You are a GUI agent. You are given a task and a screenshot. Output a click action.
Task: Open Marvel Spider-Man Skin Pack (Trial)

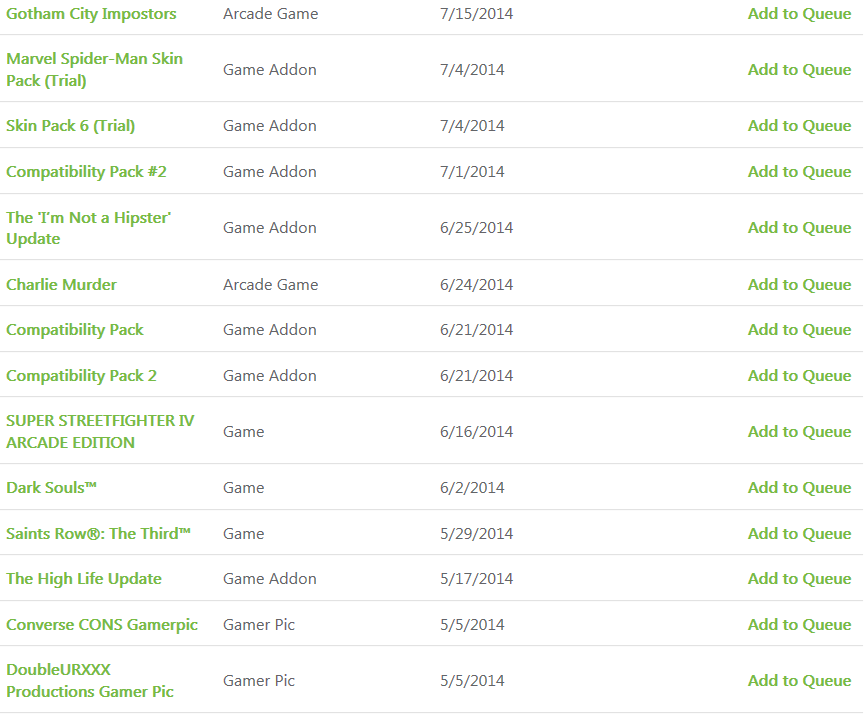pos(94,70)
